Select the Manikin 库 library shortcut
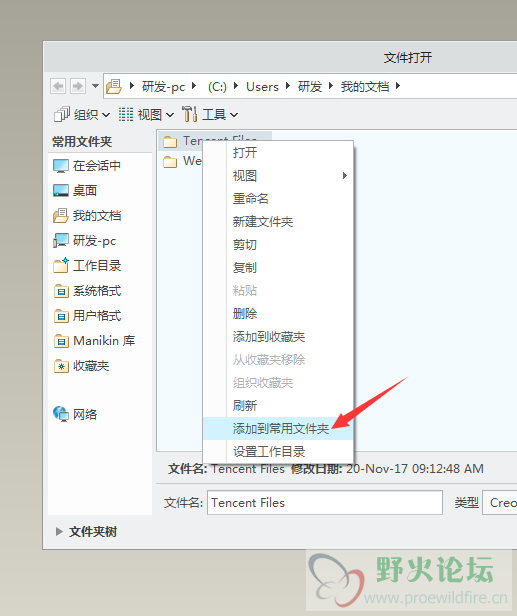 tap(94, 341)
